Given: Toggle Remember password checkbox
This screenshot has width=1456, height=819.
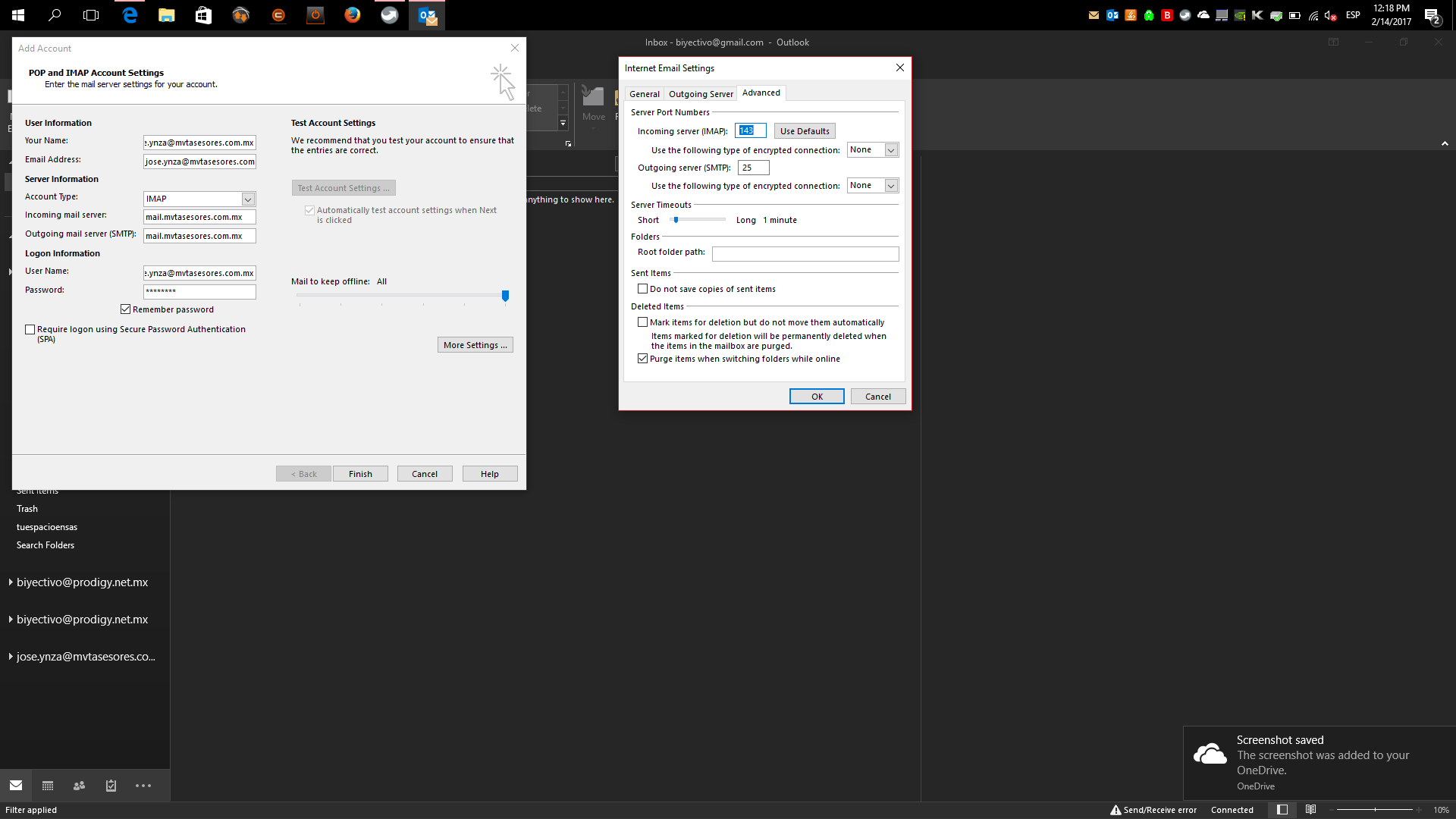Looking at the screenshot, I should [x=126, y=309].
